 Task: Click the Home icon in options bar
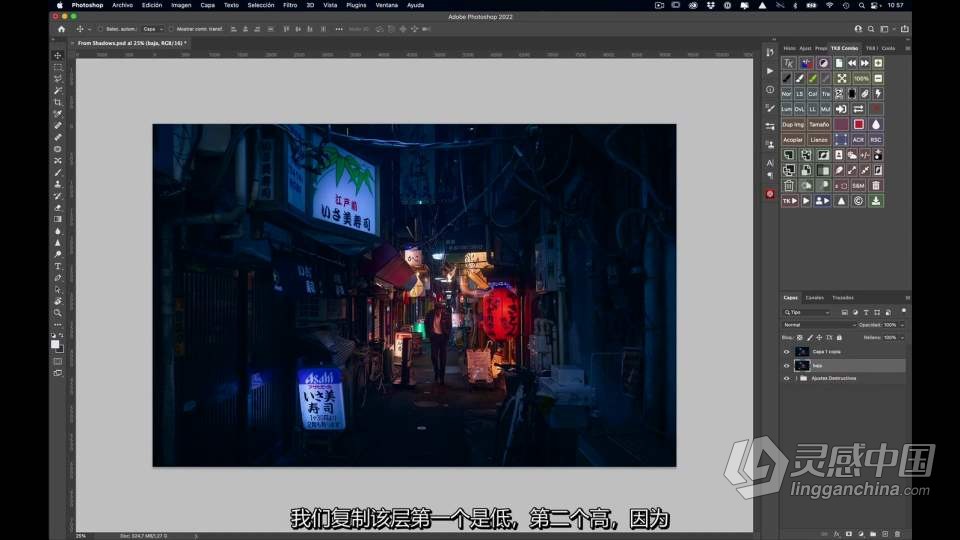click(61, 29)
